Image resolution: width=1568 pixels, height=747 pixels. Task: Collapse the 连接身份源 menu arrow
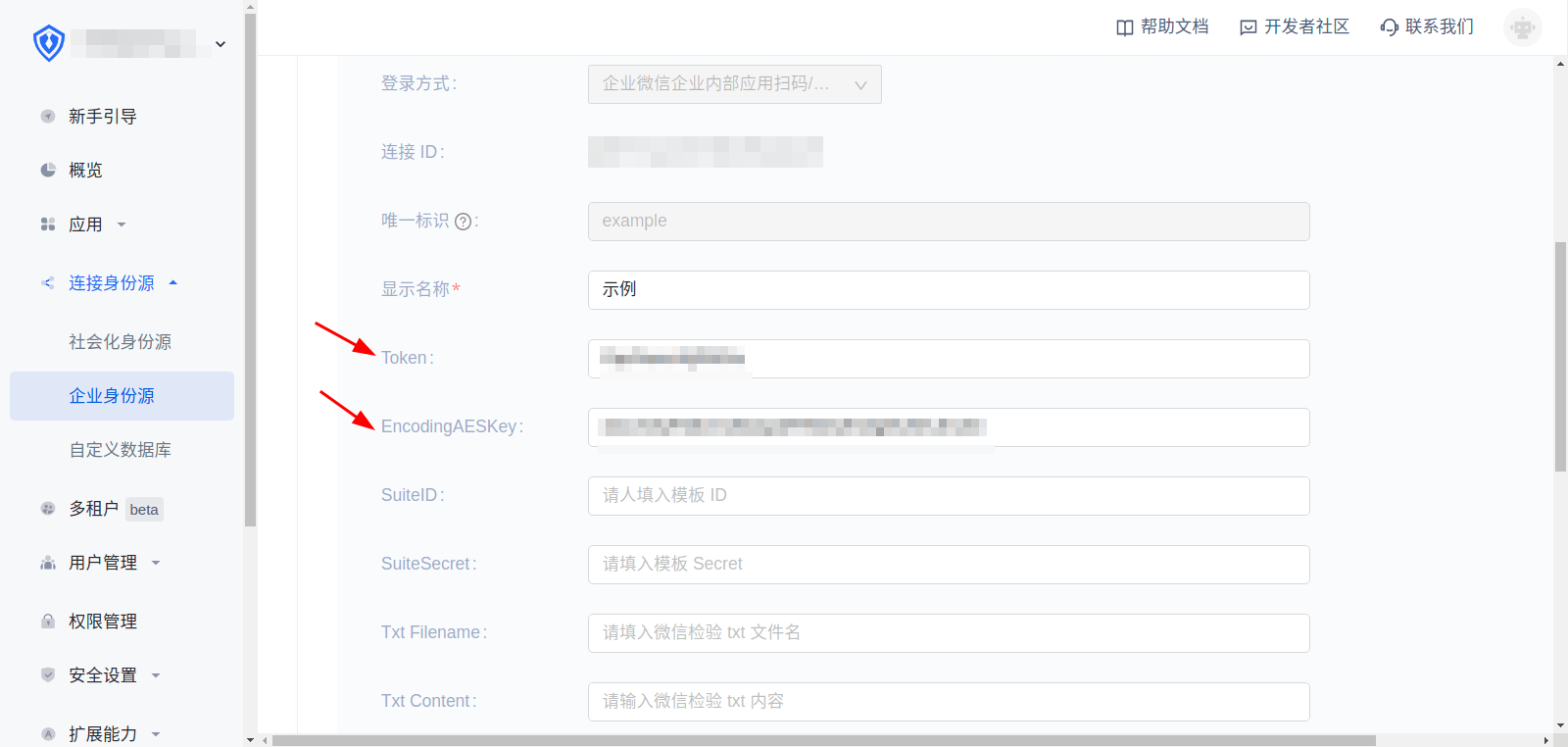click(173, 283)
